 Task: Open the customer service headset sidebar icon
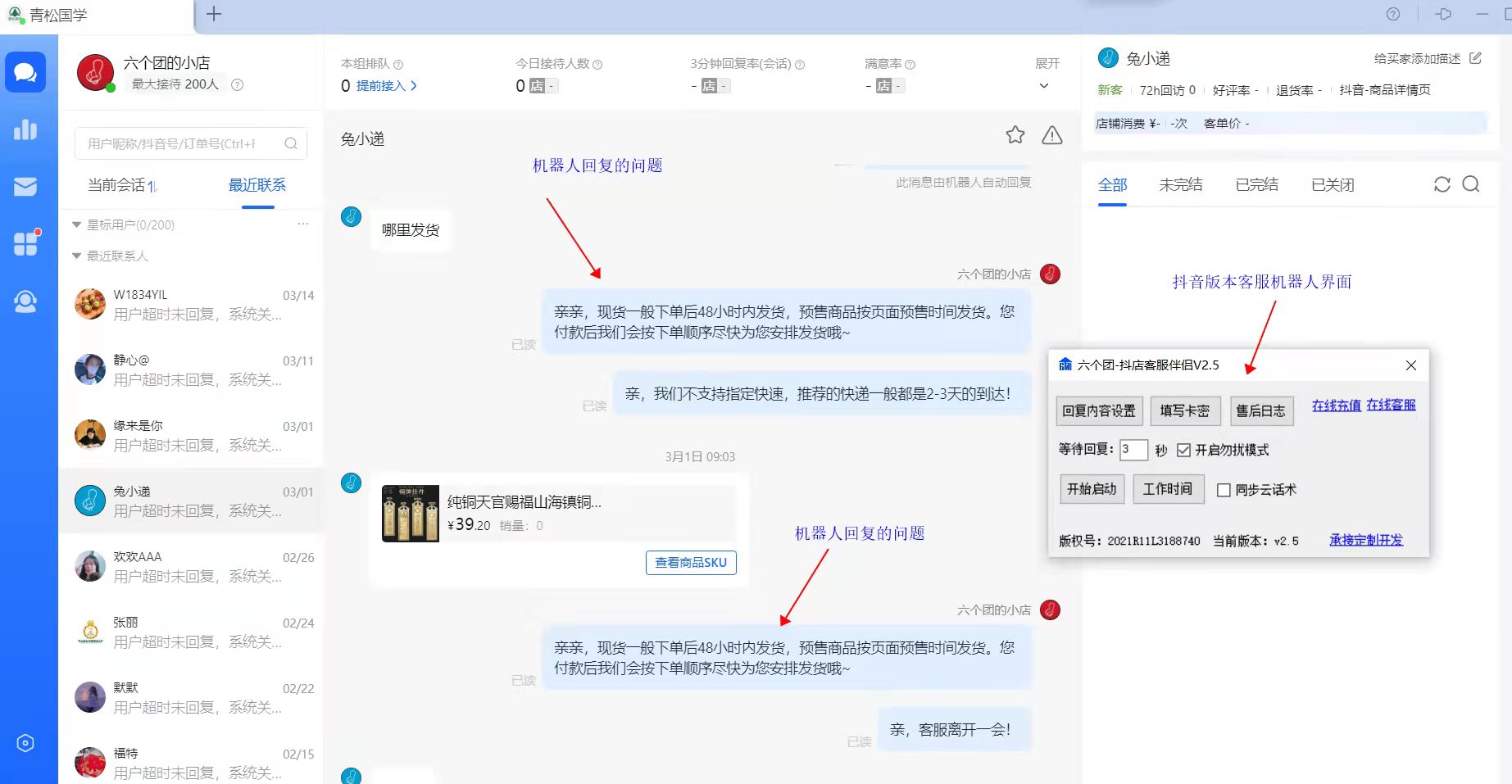(x=25, y=301)
